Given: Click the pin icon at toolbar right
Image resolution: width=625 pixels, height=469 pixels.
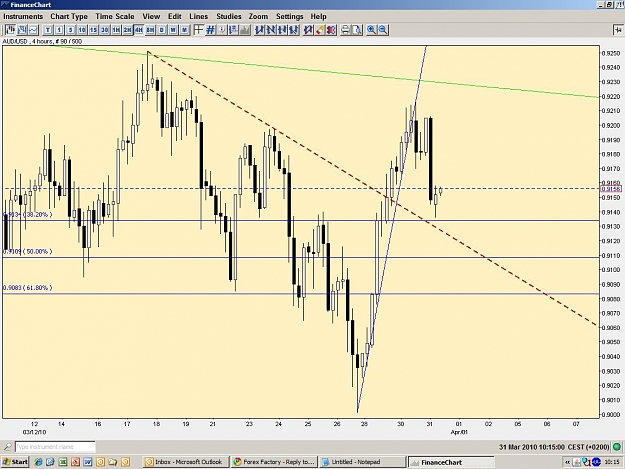Looking at the screenshot, I should tap(617, 30).
